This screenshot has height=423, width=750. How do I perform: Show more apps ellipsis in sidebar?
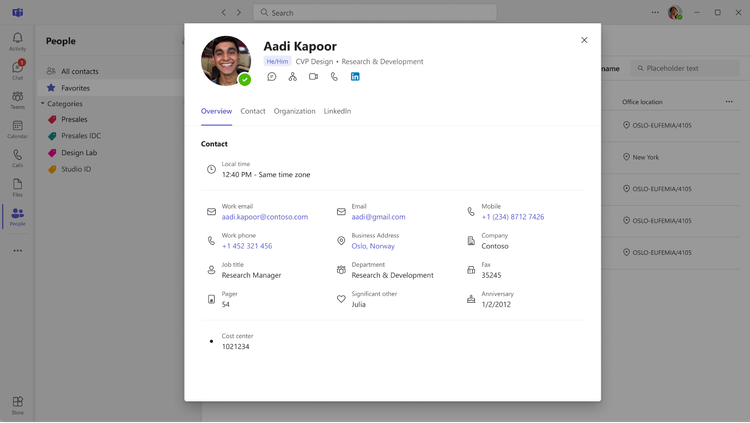[x=18, y=251]
